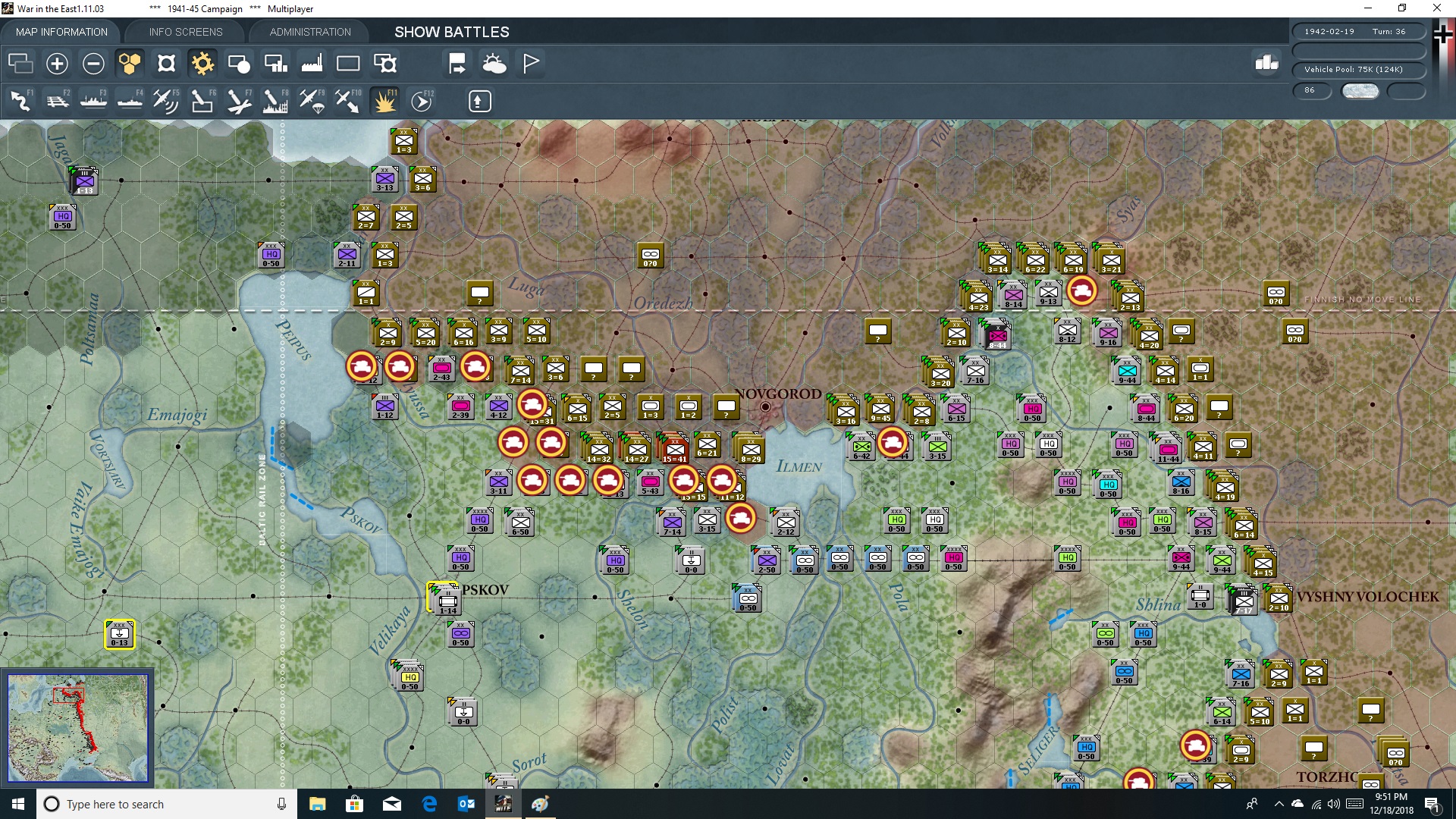Click the snowy ground condition indicator
The image size is (1456, 819).
click(1360, 91)
